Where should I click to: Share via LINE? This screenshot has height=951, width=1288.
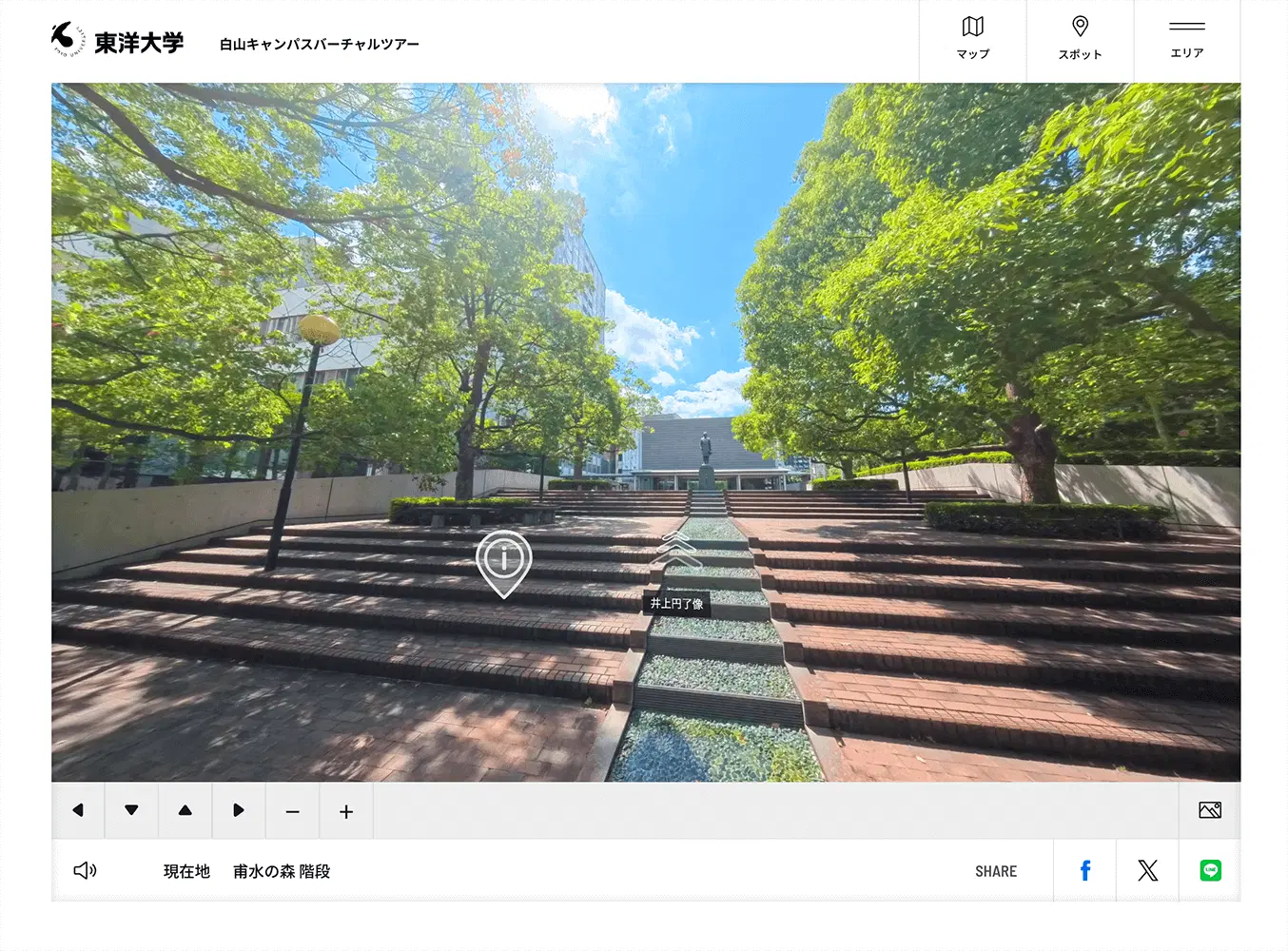click(x=1210, y=871)
